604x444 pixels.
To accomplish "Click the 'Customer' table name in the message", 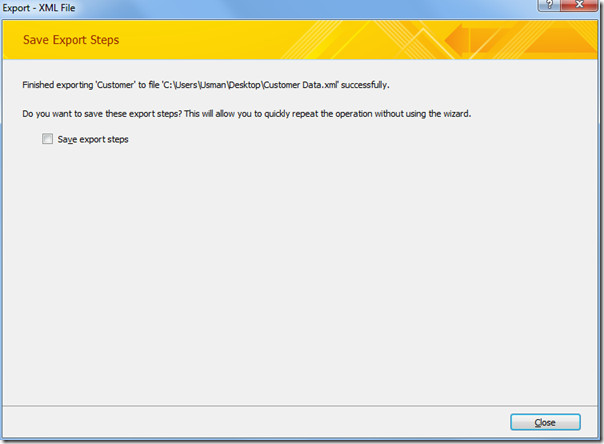I will pos(115,85).
